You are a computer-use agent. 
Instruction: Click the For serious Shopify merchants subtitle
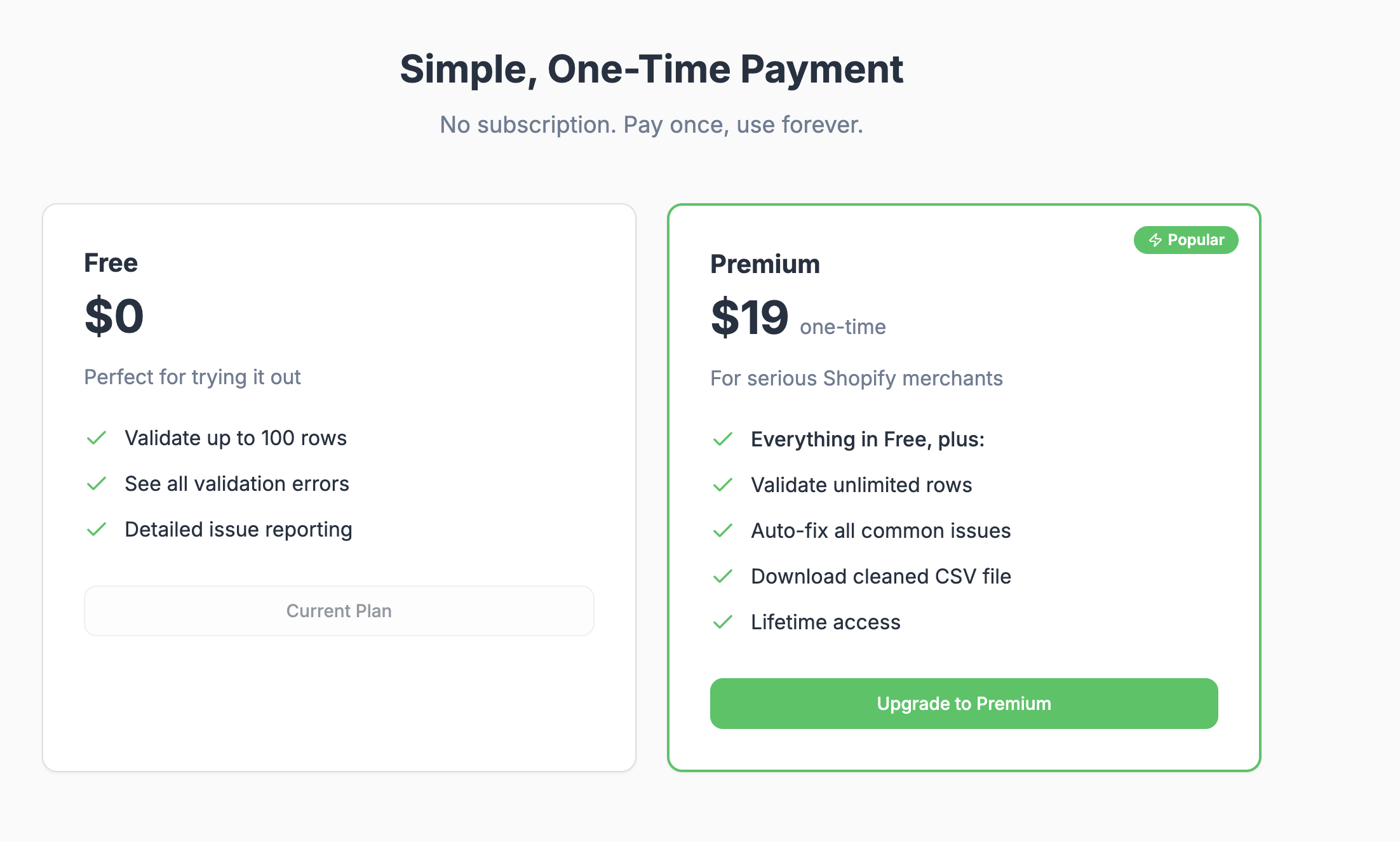pyautogui.click(x=857, y=378)
